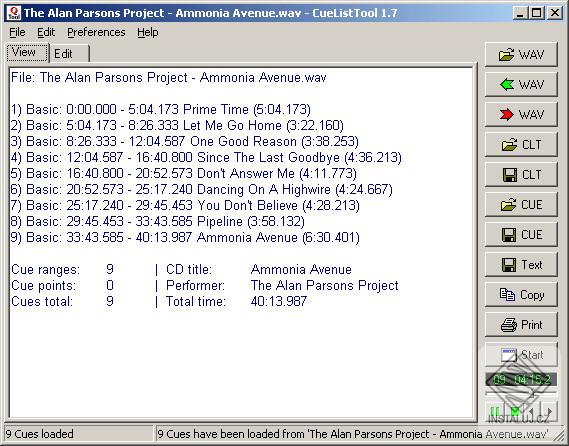The image size is (569, 446).
Task: Save cue list as CLT file
Action: [x=521, y=175]
